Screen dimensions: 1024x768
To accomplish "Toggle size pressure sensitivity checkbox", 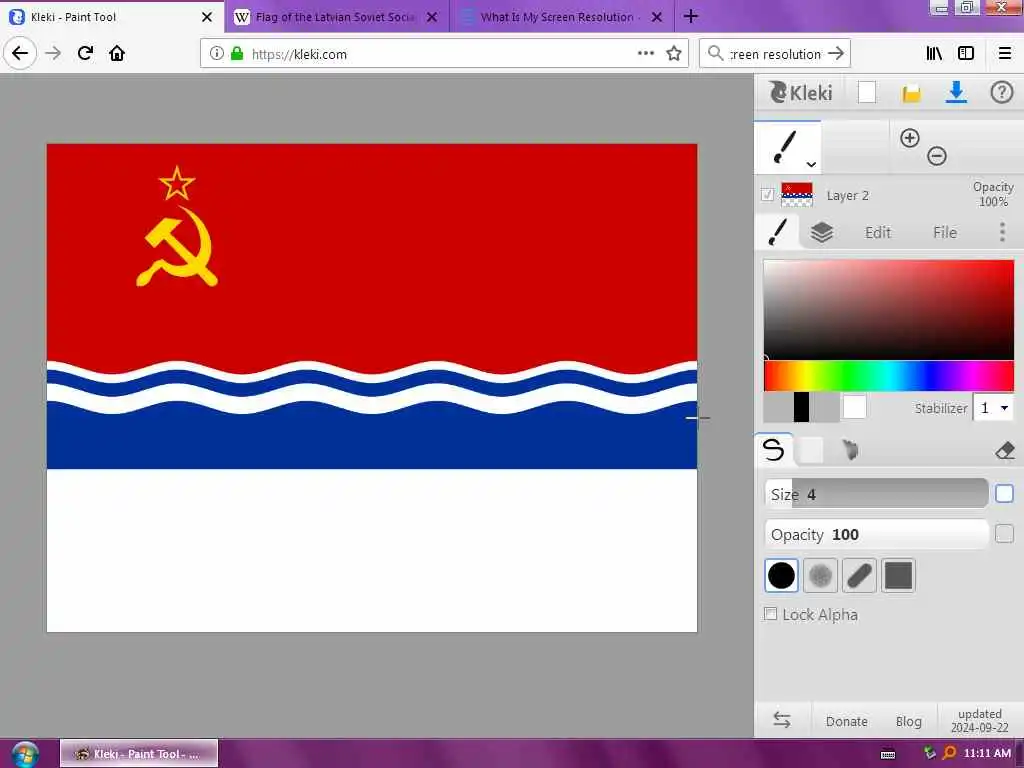I will pos(1004,494).
